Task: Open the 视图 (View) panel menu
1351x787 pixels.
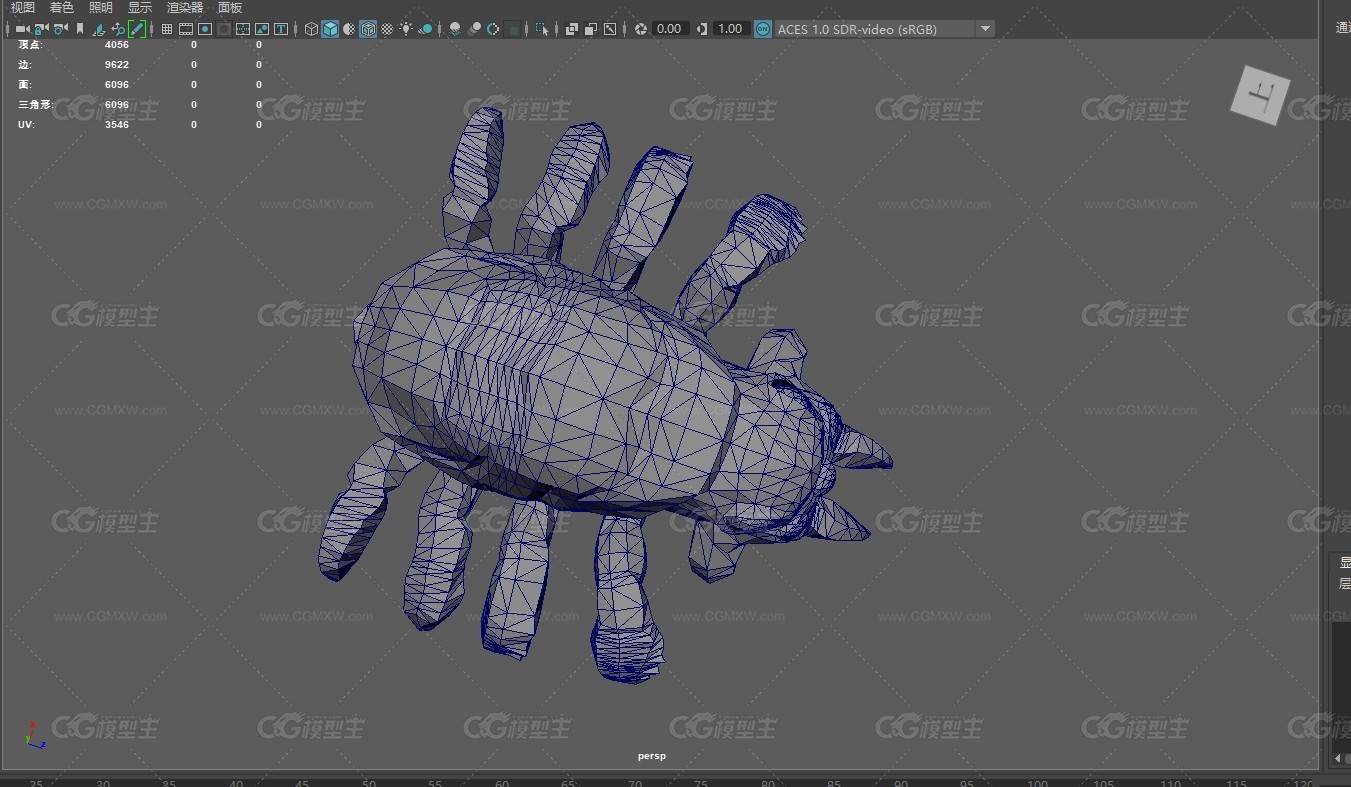Action: [22, 8]
